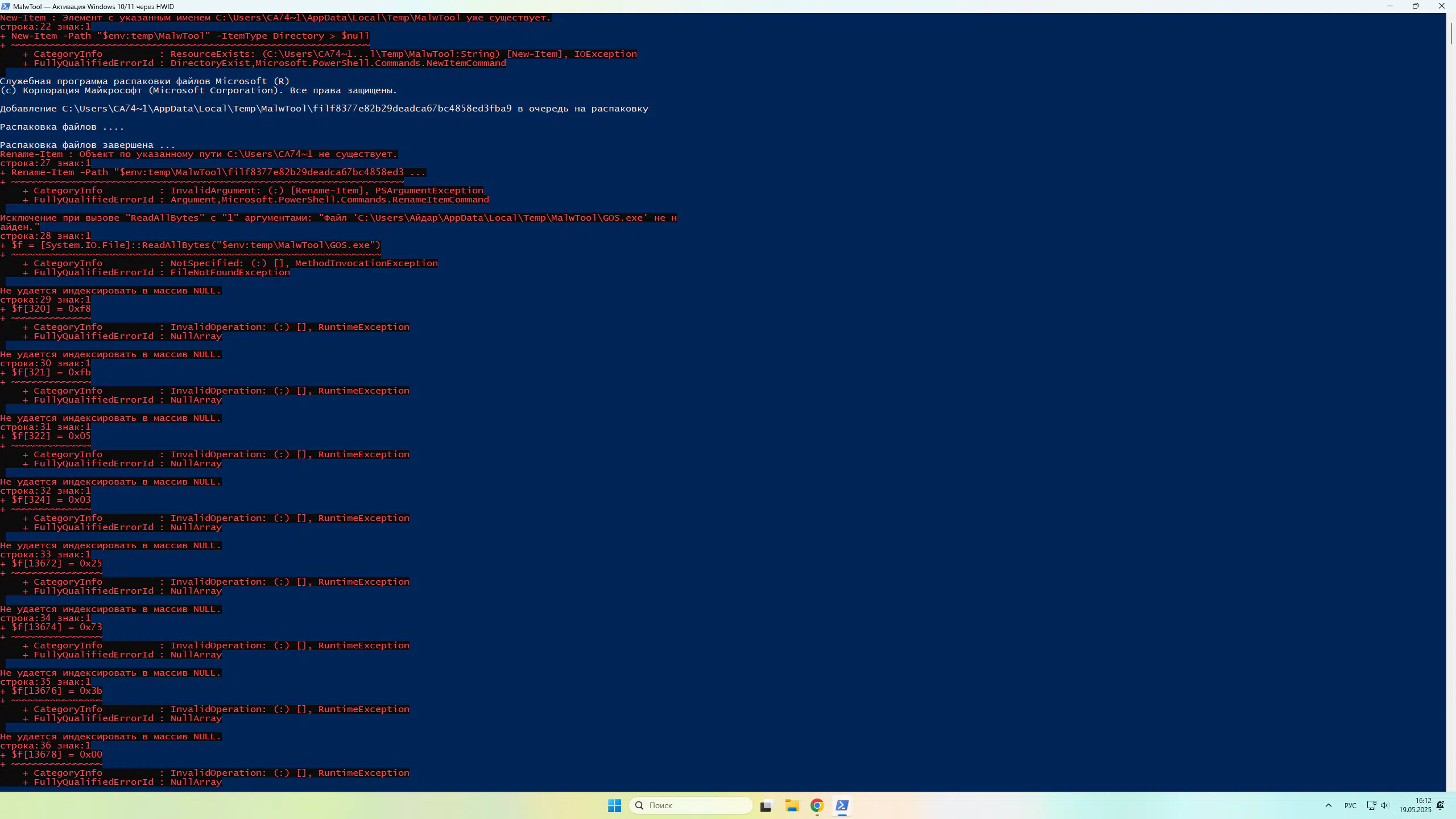This screenshot has height=819, width=1456.
Task: Click the PowerShell icon in the title bar
Action: click(6, 6)
